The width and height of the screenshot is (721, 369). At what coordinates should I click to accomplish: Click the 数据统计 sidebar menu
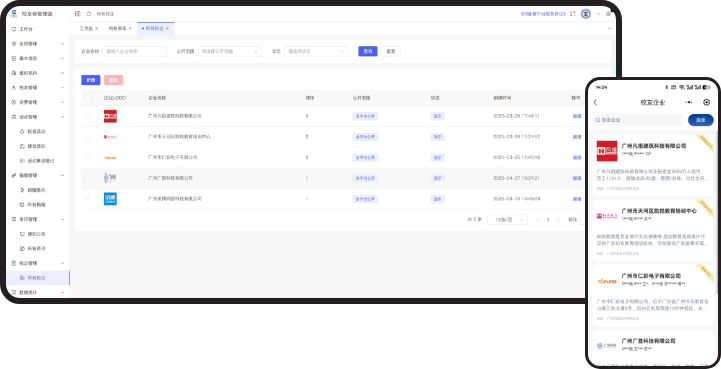[38, 292]
